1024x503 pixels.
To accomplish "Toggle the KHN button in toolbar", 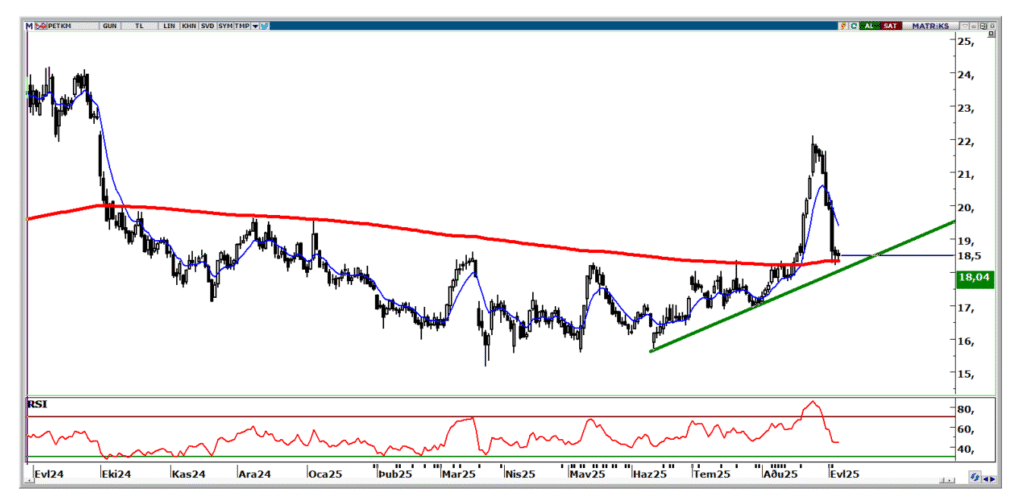I will [188, 26].
